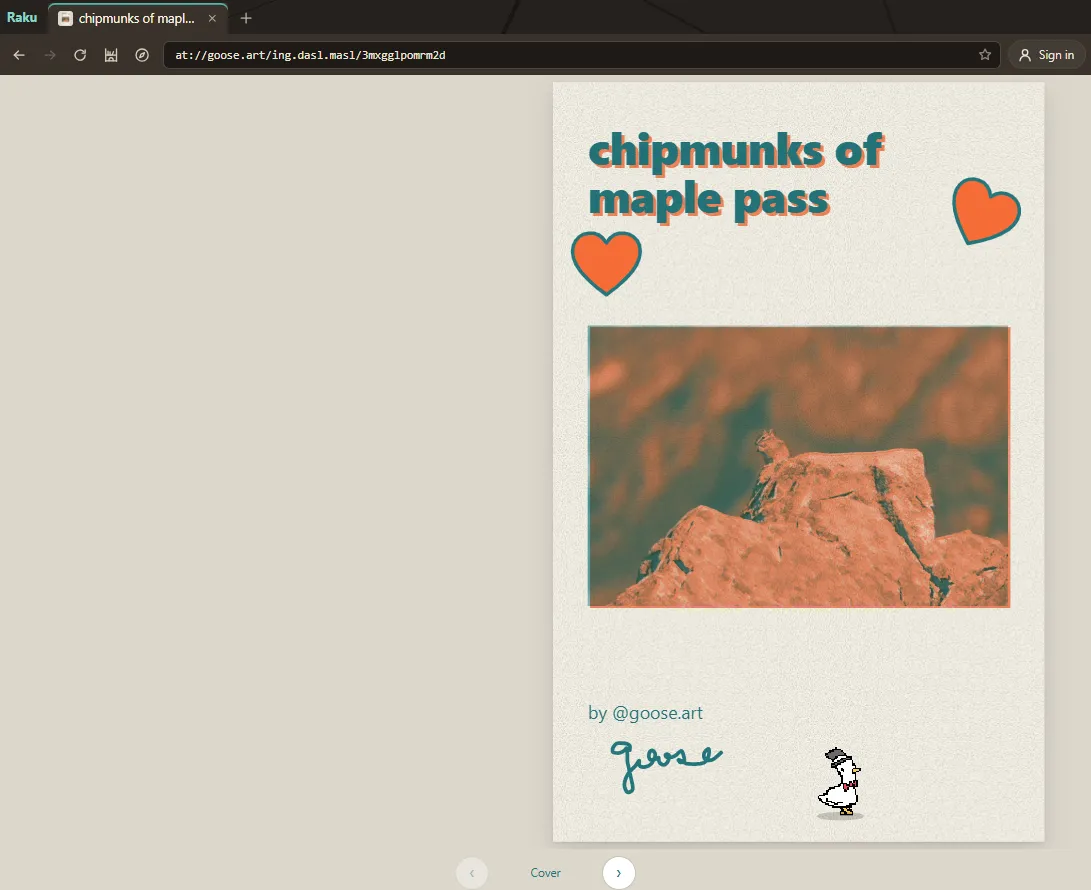Click the 'Cover' page label

(546, 873)
